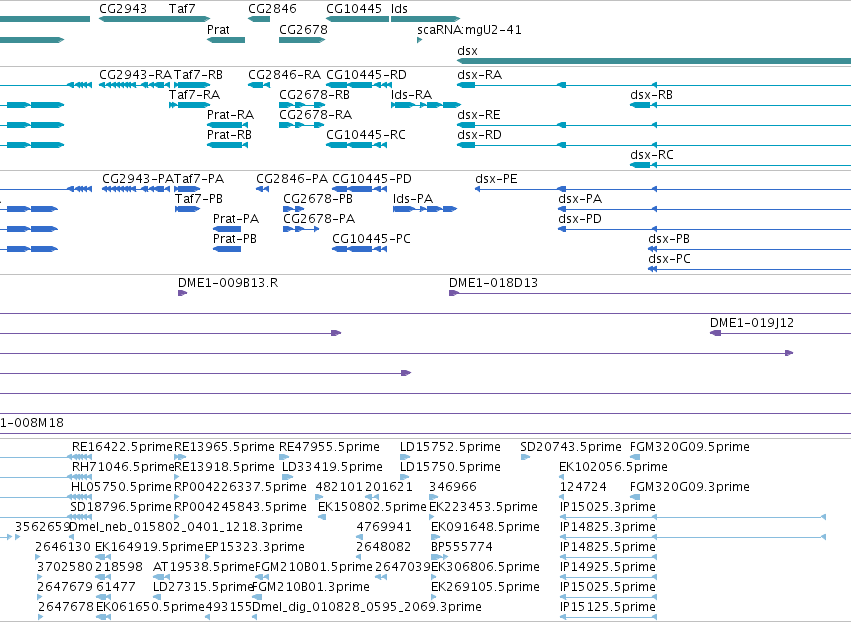Click the RE47955.5prime EST label

(329, 447)
